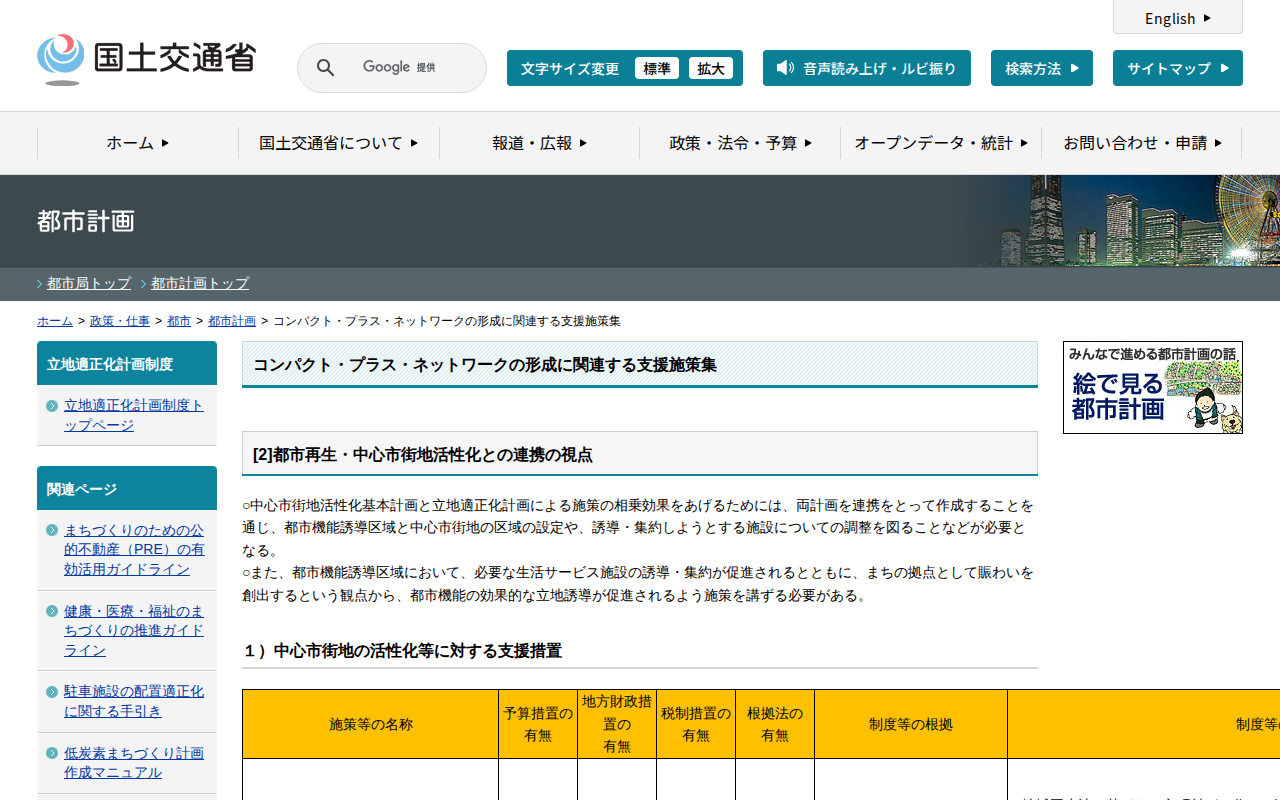Viewport: 1280px width, 800px height.
Task: Set text size to 拡大
Action: point(711,68)
